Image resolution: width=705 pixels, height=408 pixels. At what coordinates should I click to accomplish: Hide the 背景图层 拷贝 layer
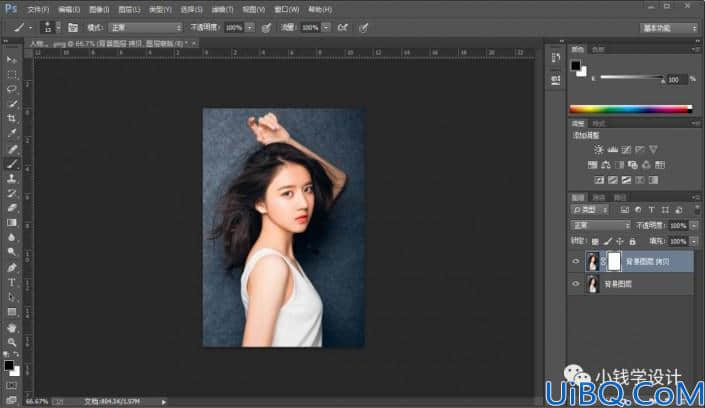coord(576,261)
